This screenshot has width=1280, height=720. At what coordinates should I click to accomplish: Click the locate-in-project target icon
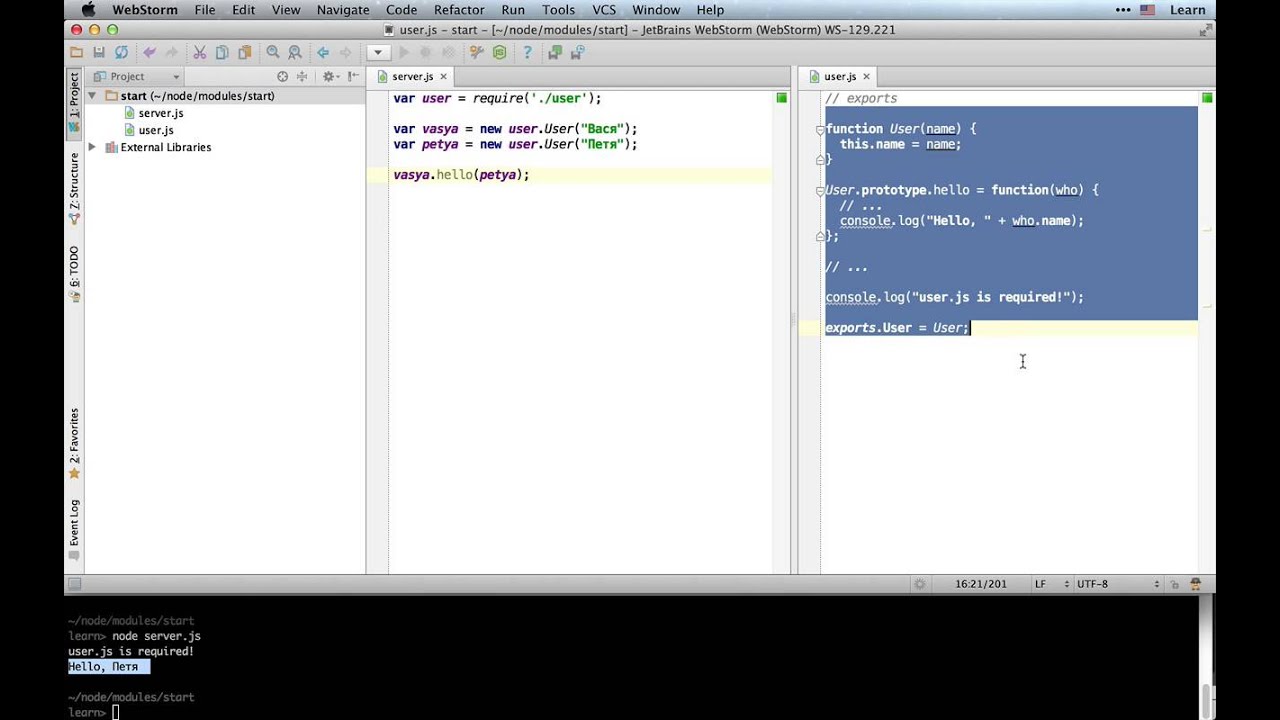click(x=282, y=76)
